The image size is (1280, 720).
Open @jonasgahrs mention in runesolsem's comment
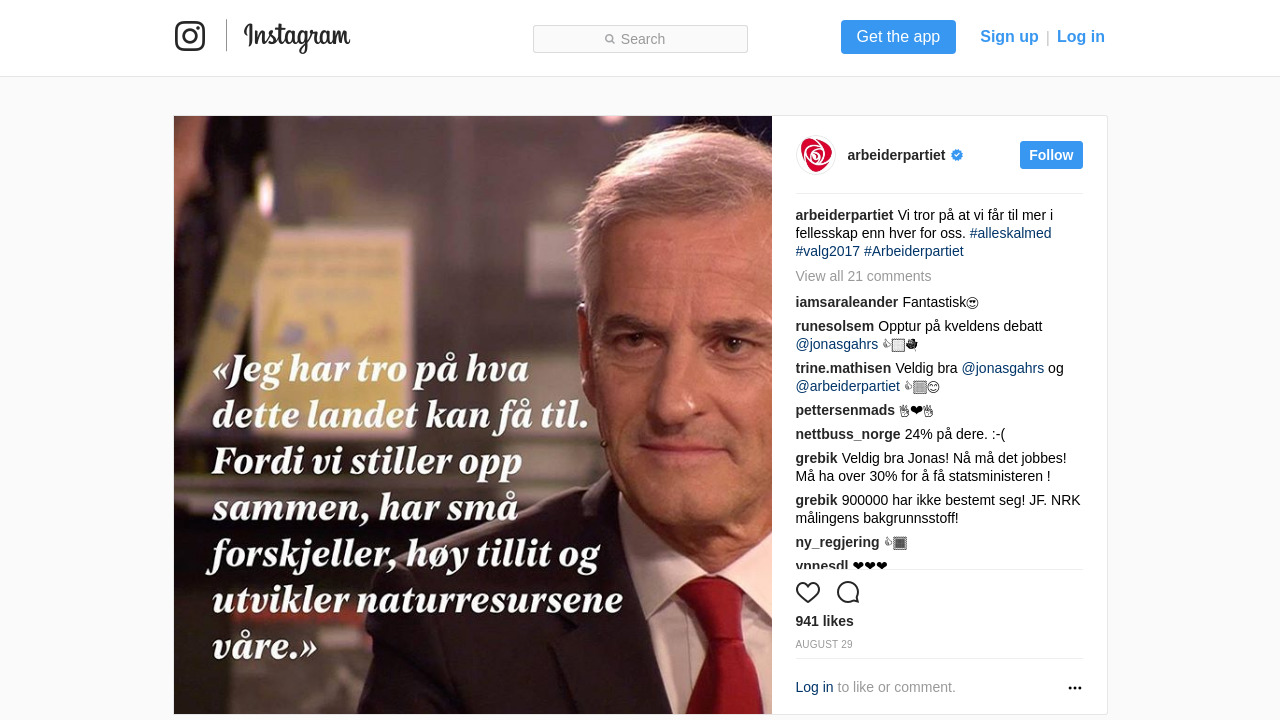[x=837, y=344]
